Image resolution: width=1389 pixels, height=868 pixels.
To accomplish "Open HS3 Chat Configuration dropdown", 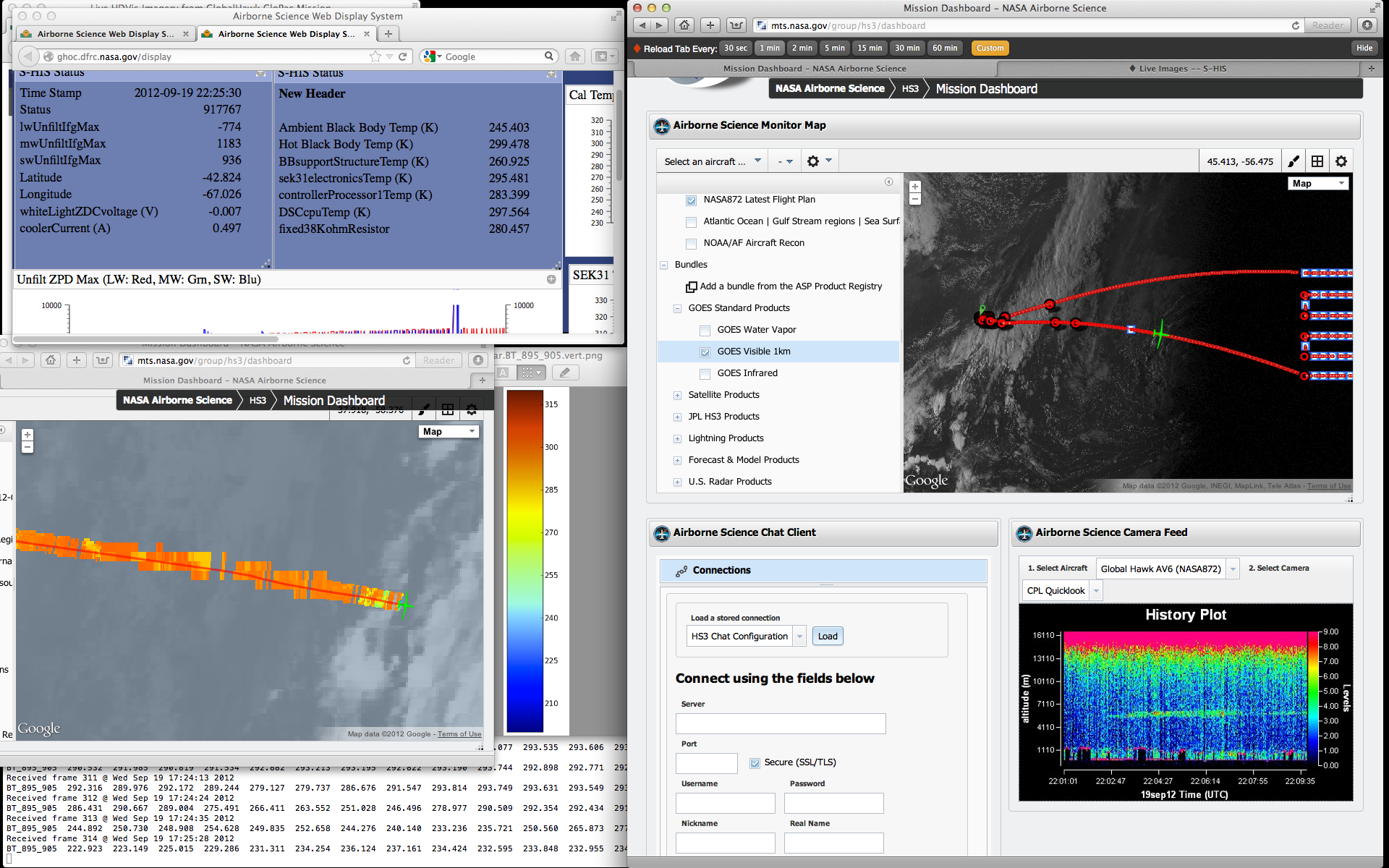I will (800, 637).
